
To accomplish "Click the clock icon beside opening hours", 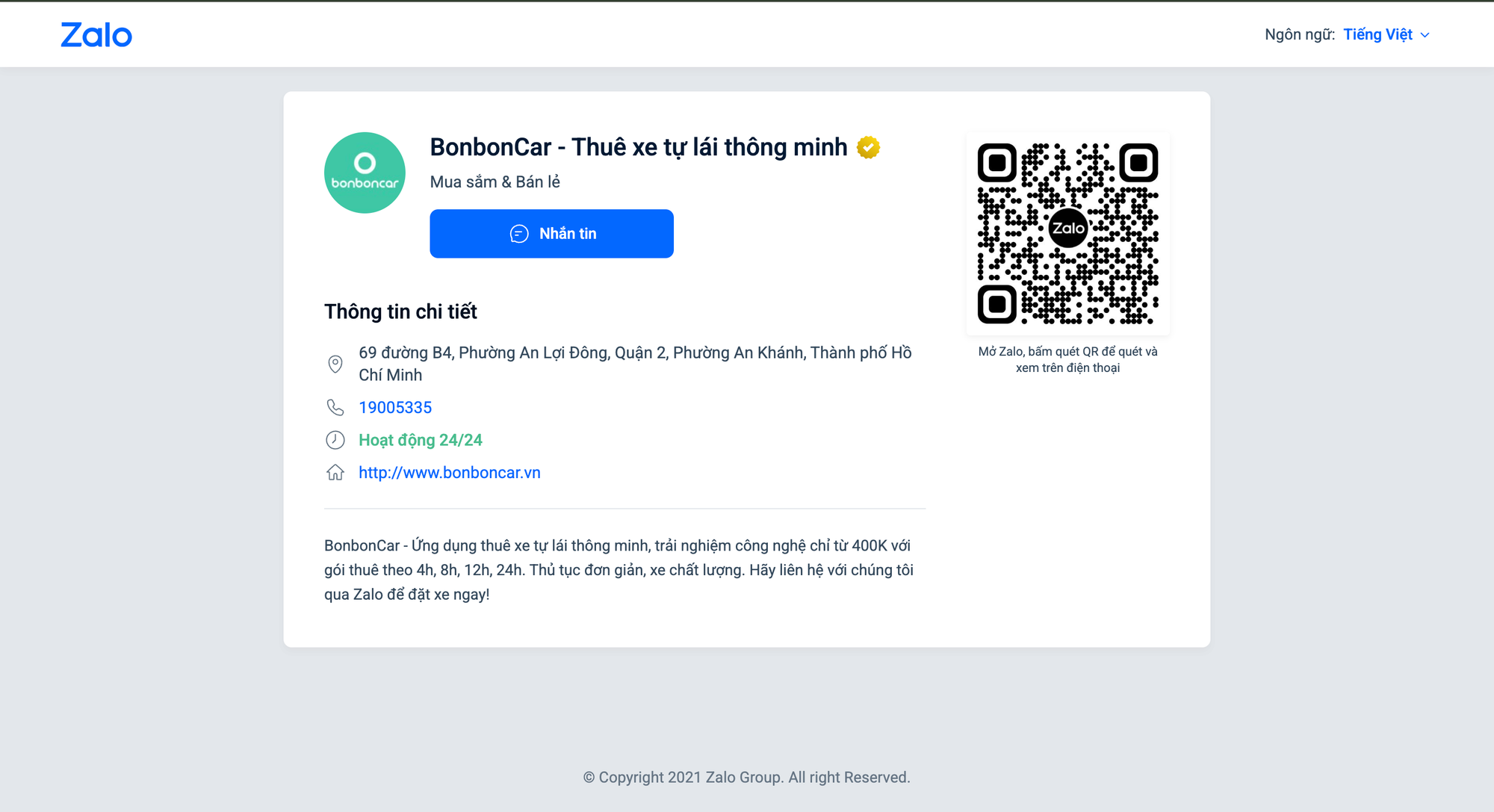I will pos(335,440).
